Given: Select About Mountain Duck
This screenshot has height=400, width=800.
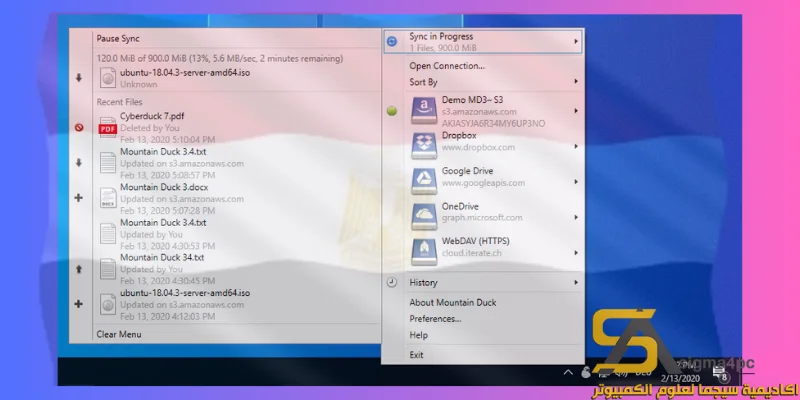Looking at the screenshot, I should [x=453, y=302].
